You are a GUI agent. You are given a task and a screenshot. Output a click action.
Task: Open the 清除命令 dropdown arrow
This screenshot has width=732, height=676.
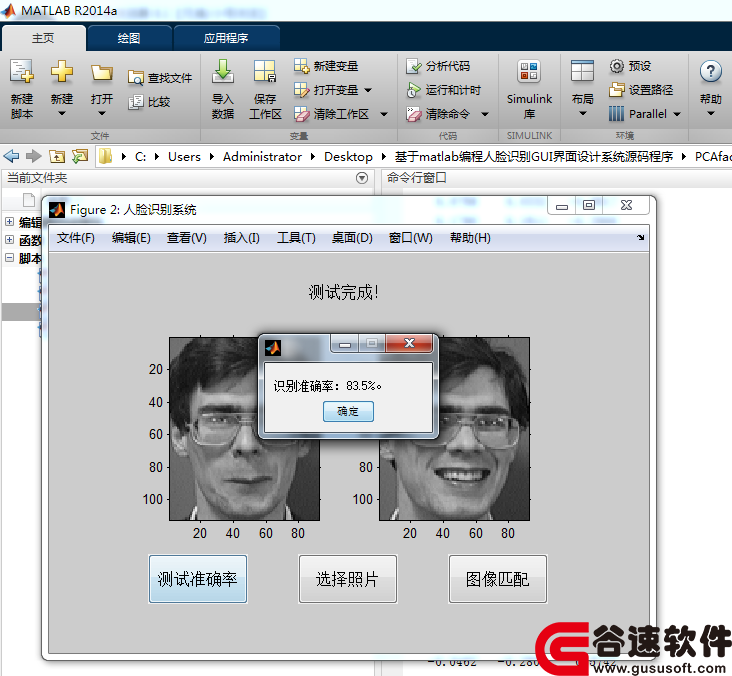pyautogui.click(x=485, y=114)
